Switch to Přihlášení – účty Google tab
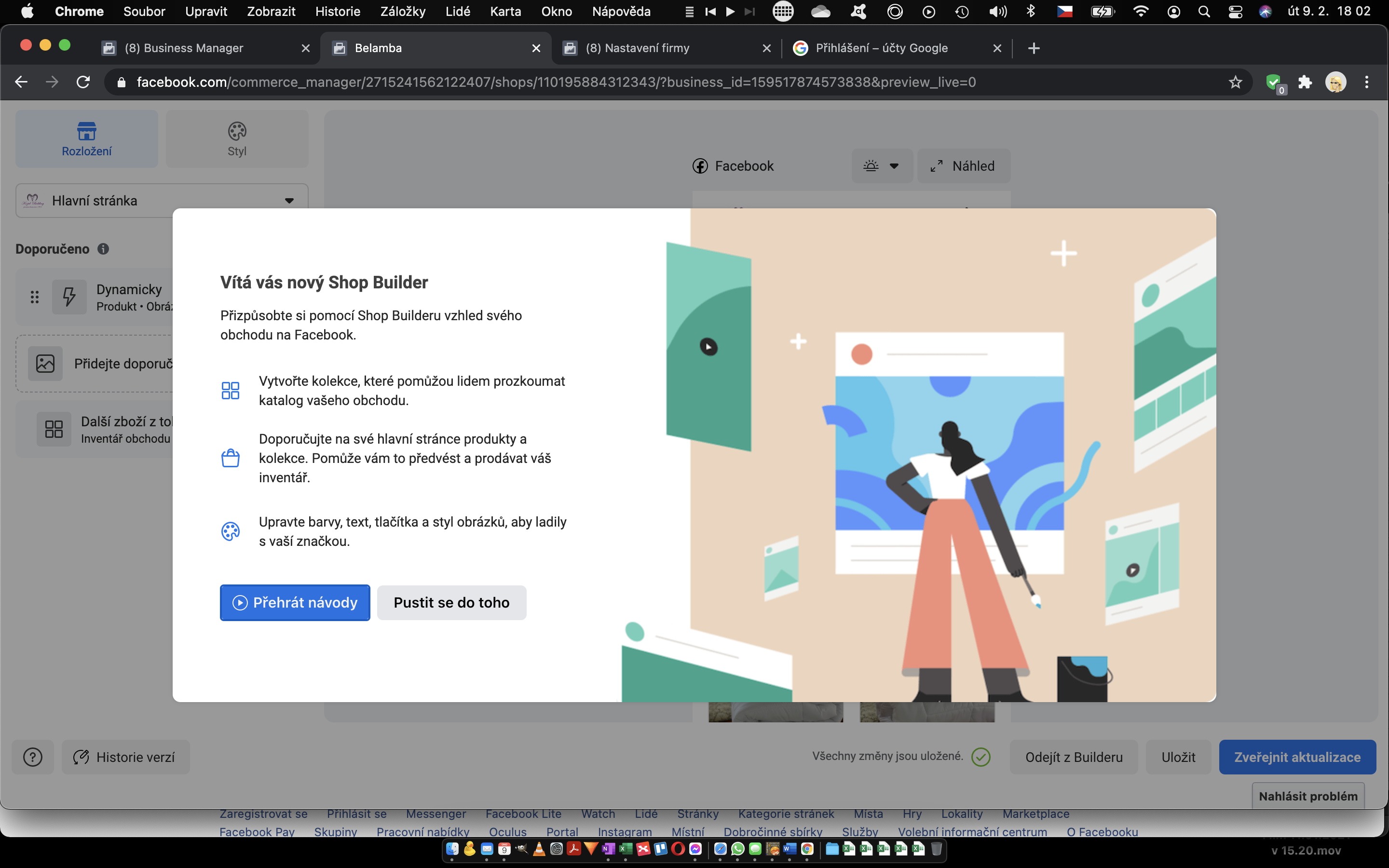1389x868 pixels. click(x=897, y=48)
